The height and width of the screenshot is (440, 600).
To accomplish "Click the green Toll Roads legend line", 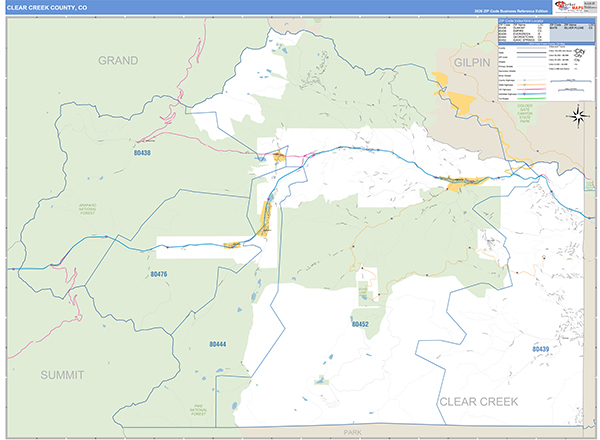I will pos(532,98).
